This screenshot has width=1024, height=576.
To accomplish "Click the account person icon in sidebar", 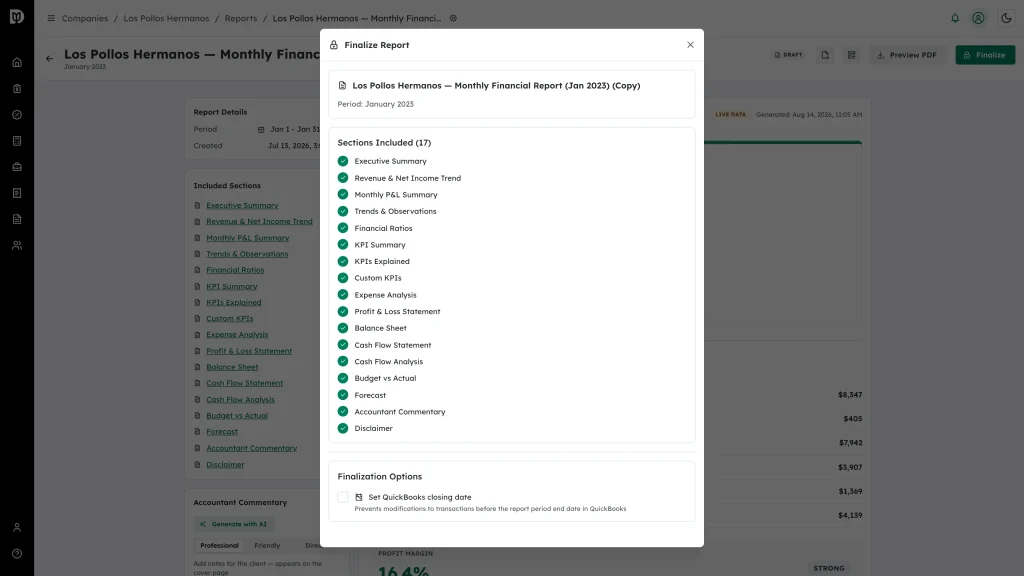I will (x=17, y=528).
